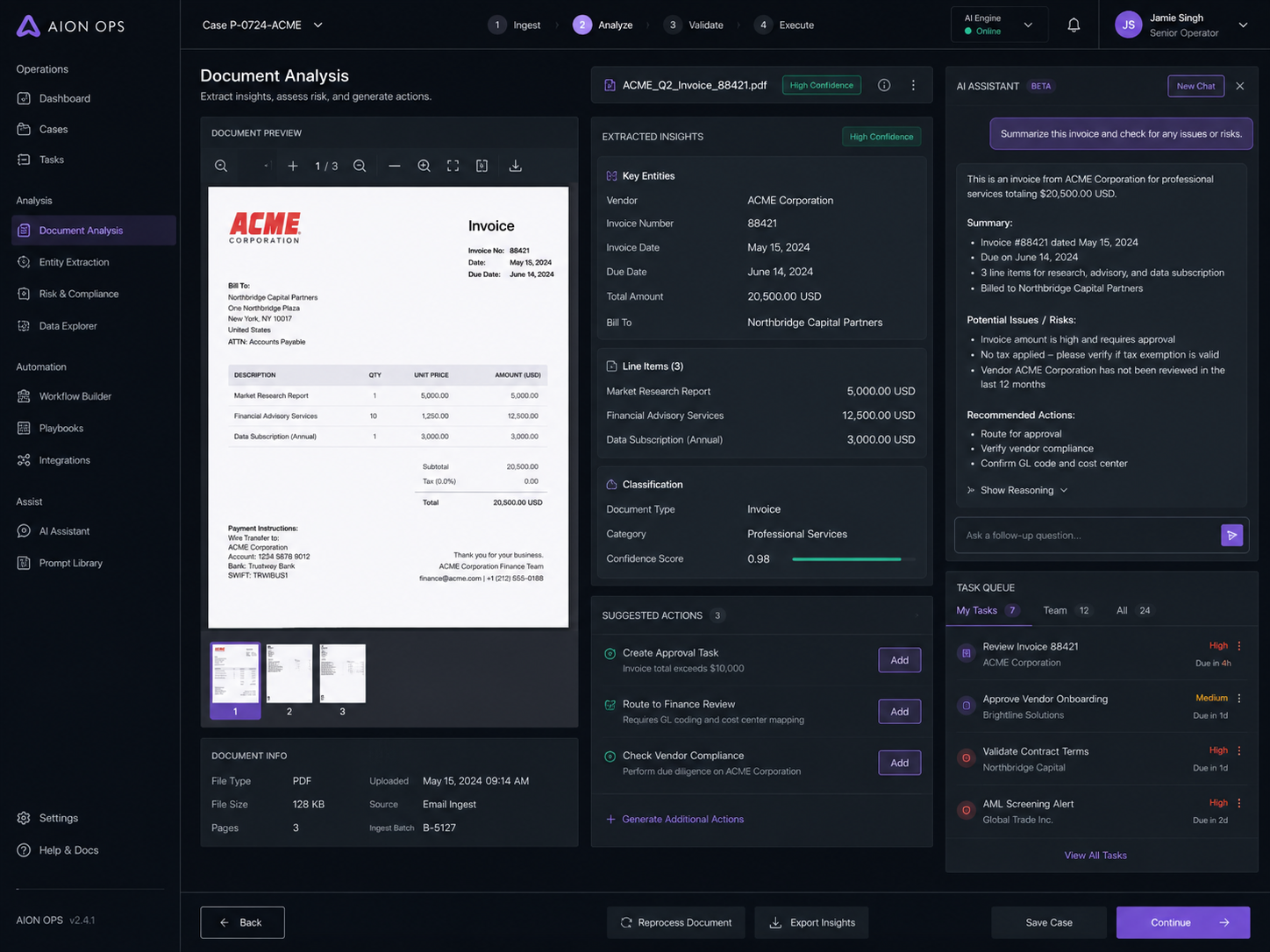
Task: Click the Playbooks sidebar icon
Action: coord(24,429)
